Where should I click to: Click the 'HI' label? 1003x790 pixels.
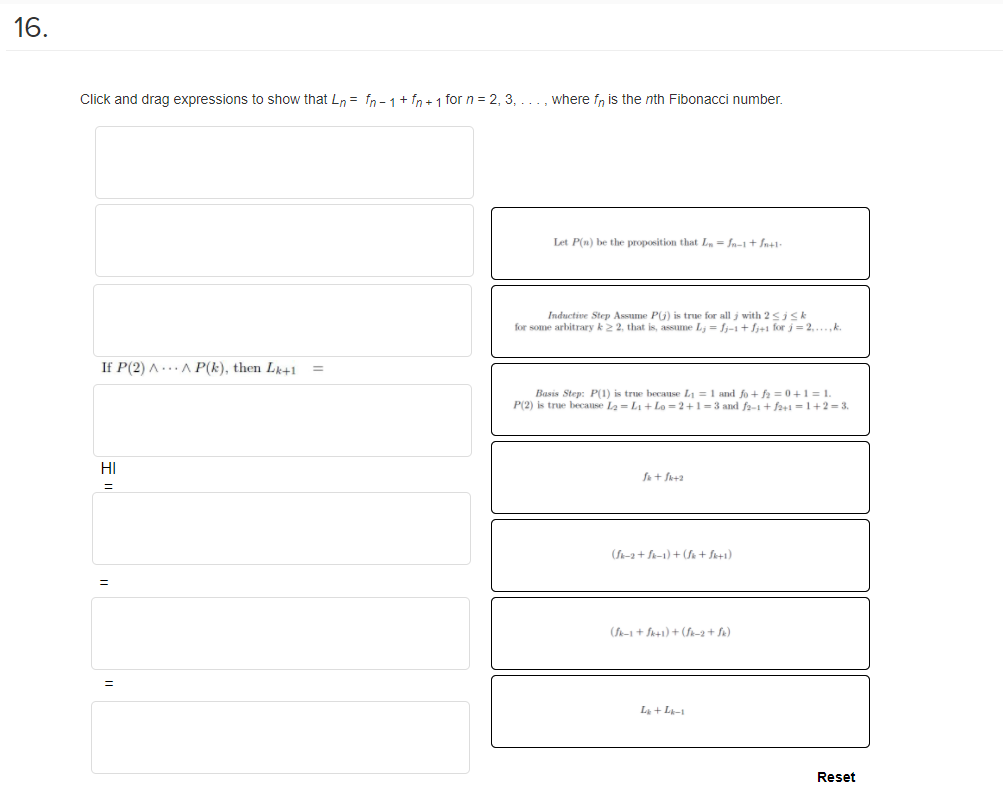(108, 468)
